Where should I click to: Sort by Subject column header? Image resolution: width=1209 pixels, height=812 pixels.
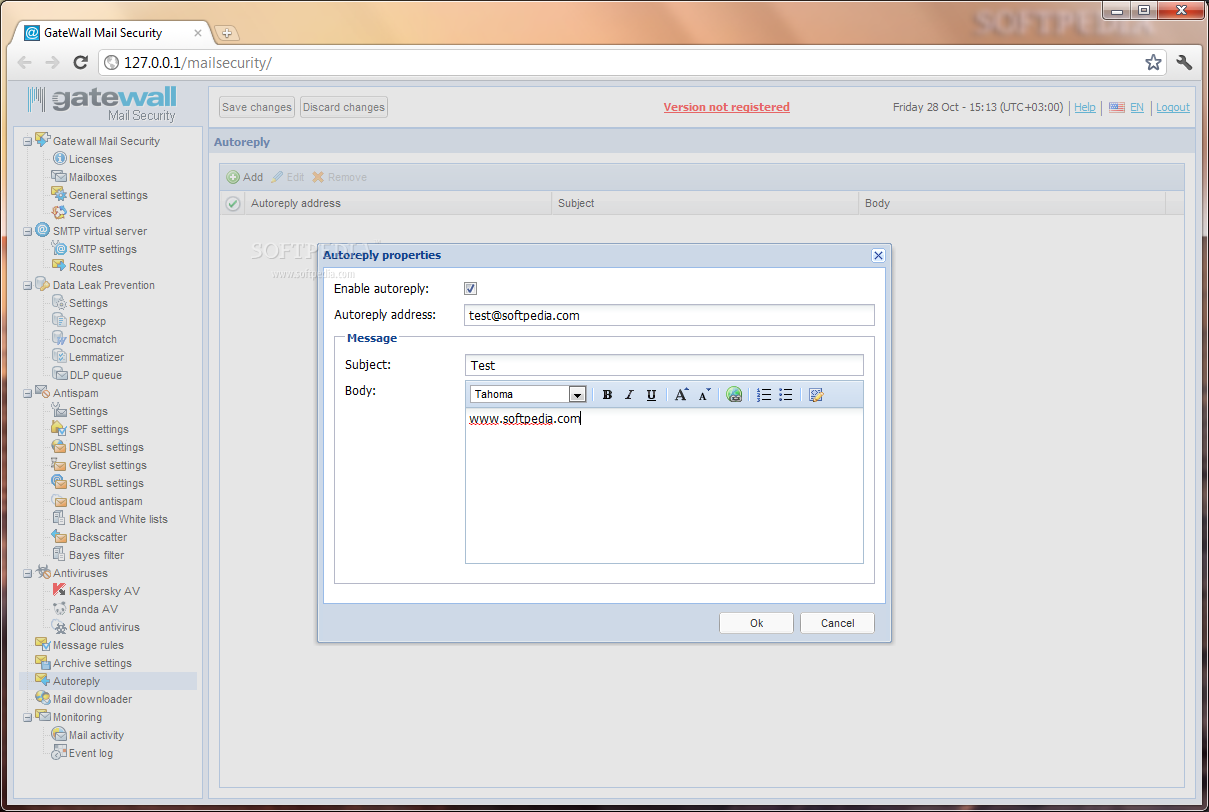pos(705,203)
